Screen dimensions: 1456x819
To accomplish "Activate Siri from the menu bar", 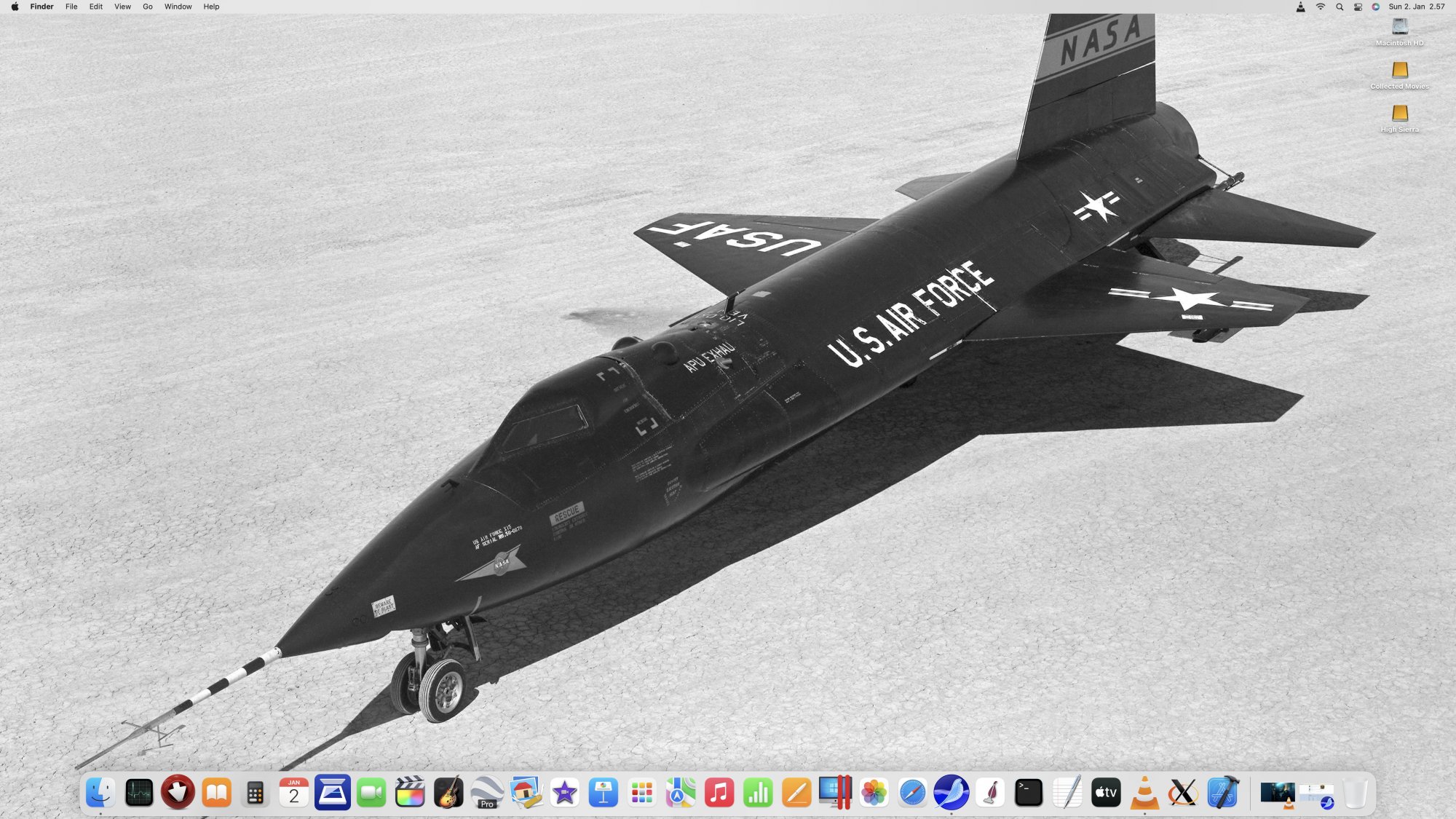I will point(1376,7).
